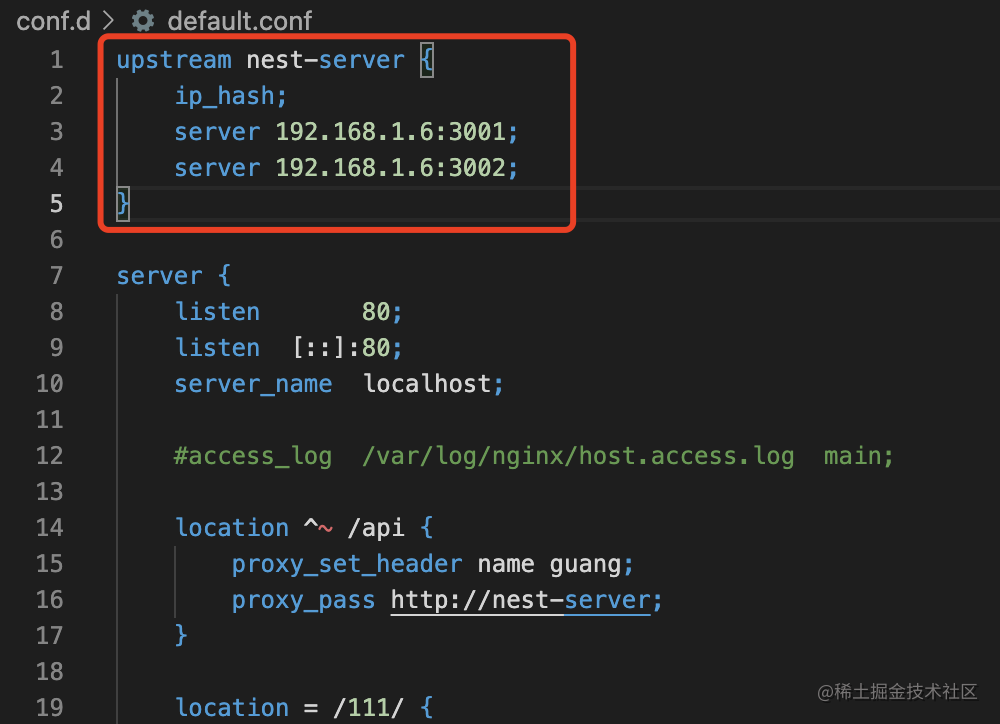Click "listen" on line 8

(217, 312)
